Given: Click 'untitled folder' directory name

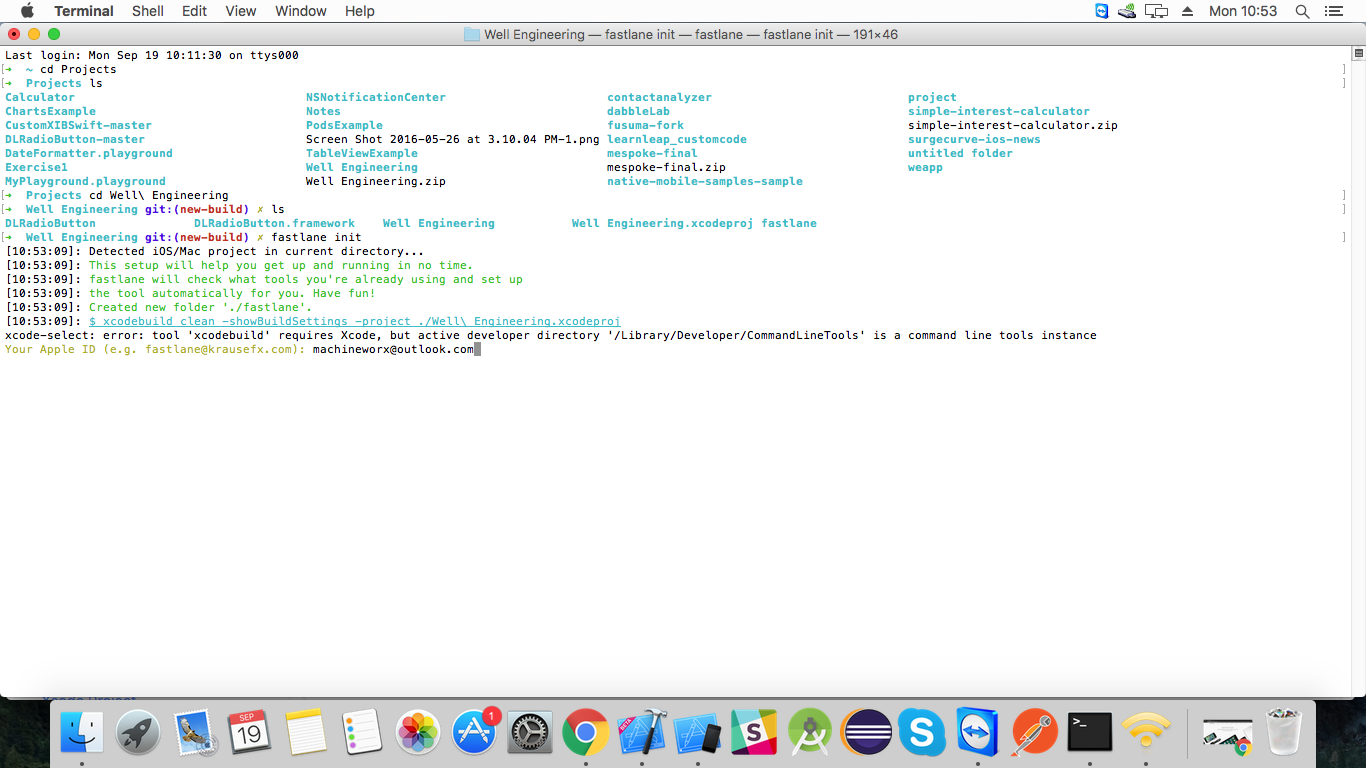Looking at the screenshot, I should tap(961, 154).
